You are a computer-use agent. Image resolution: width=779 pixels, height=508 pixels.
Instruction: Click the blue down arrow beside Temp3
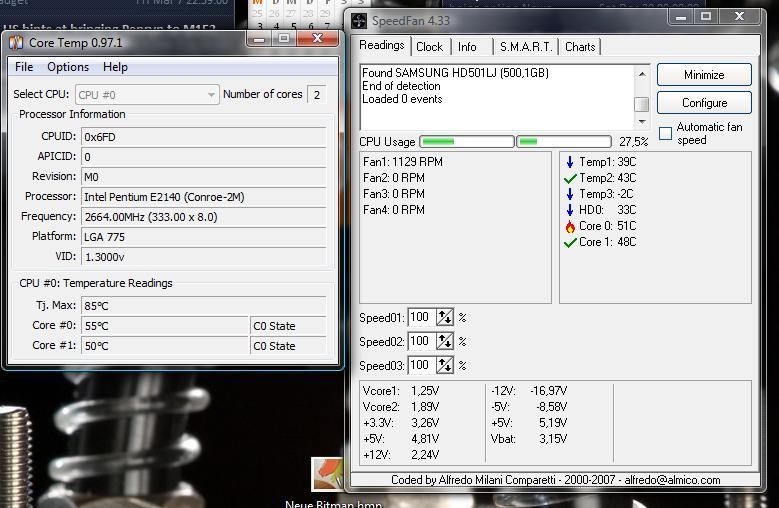pyautogui.click(x=570, y=194)
